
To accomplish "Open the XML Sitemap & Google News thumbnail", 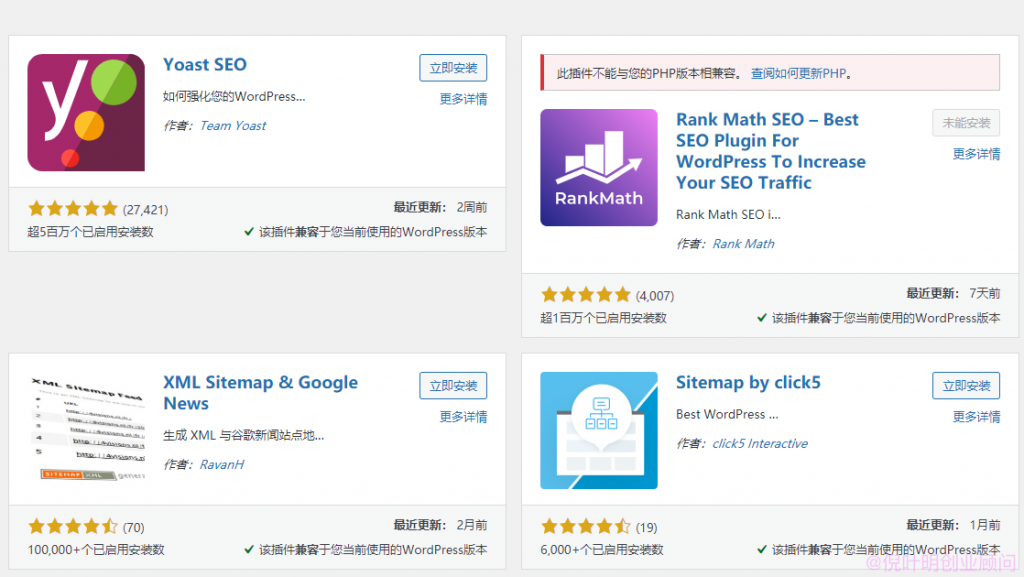I will pyautogui.click(x=86, y=430).
